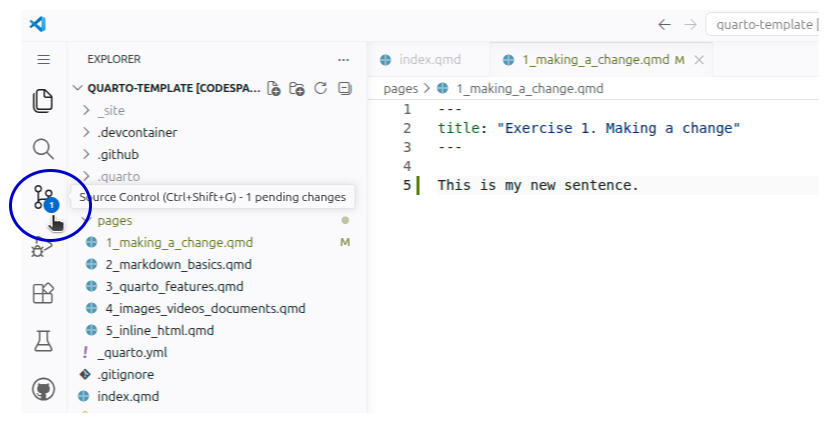Image resolution: width=840 pixels, height=440 pixels.
Task: Open 3_quarto_features.qmd file
Action: (x=174, y=286)
